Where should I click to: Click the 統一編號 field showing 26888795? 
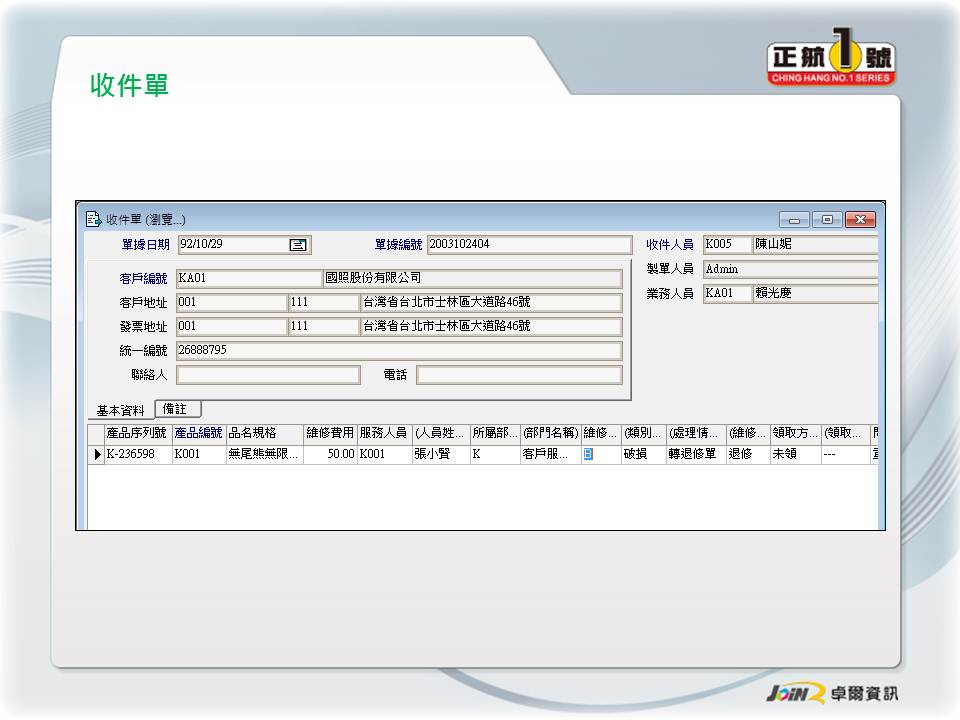[x=398, y=351]
